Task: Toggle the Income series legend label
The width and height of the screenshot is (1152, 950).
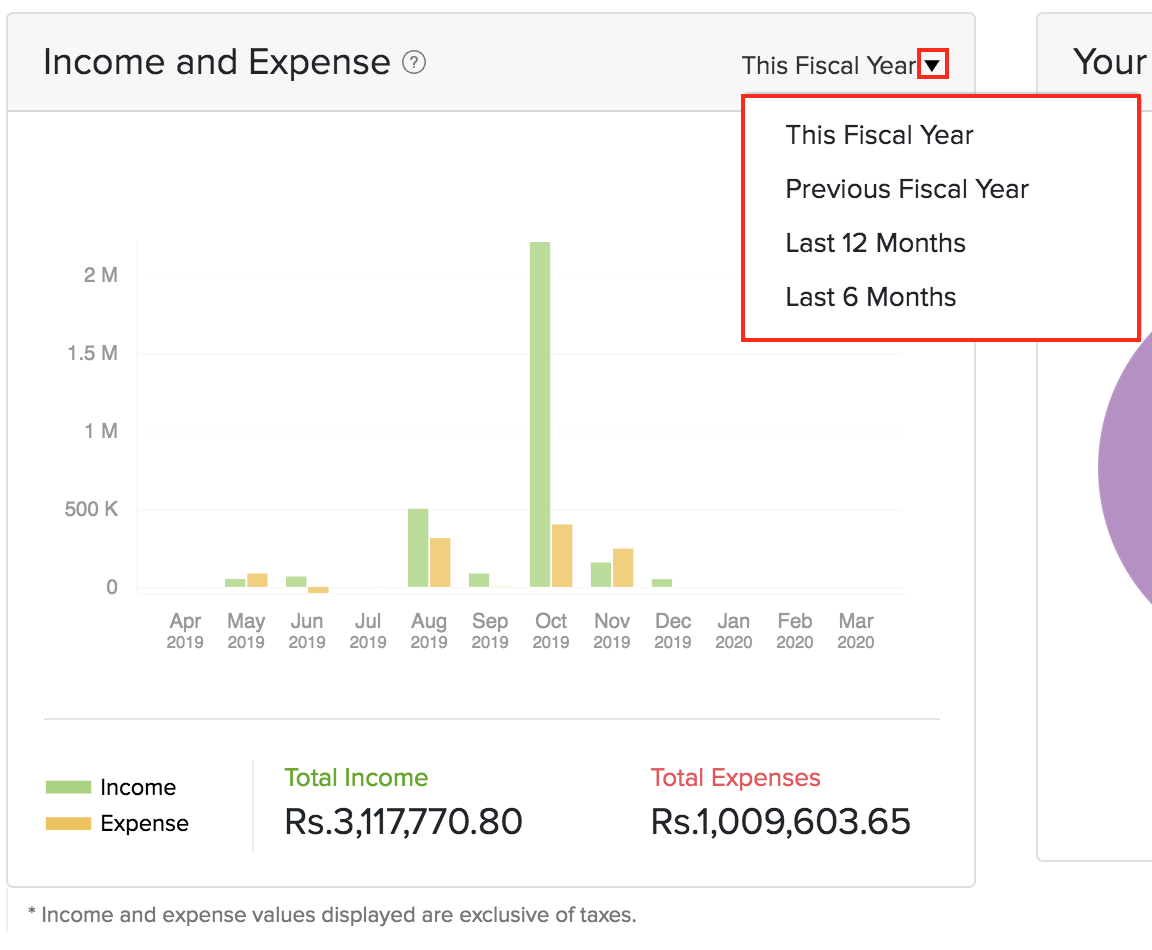Action: click(138, 787)
